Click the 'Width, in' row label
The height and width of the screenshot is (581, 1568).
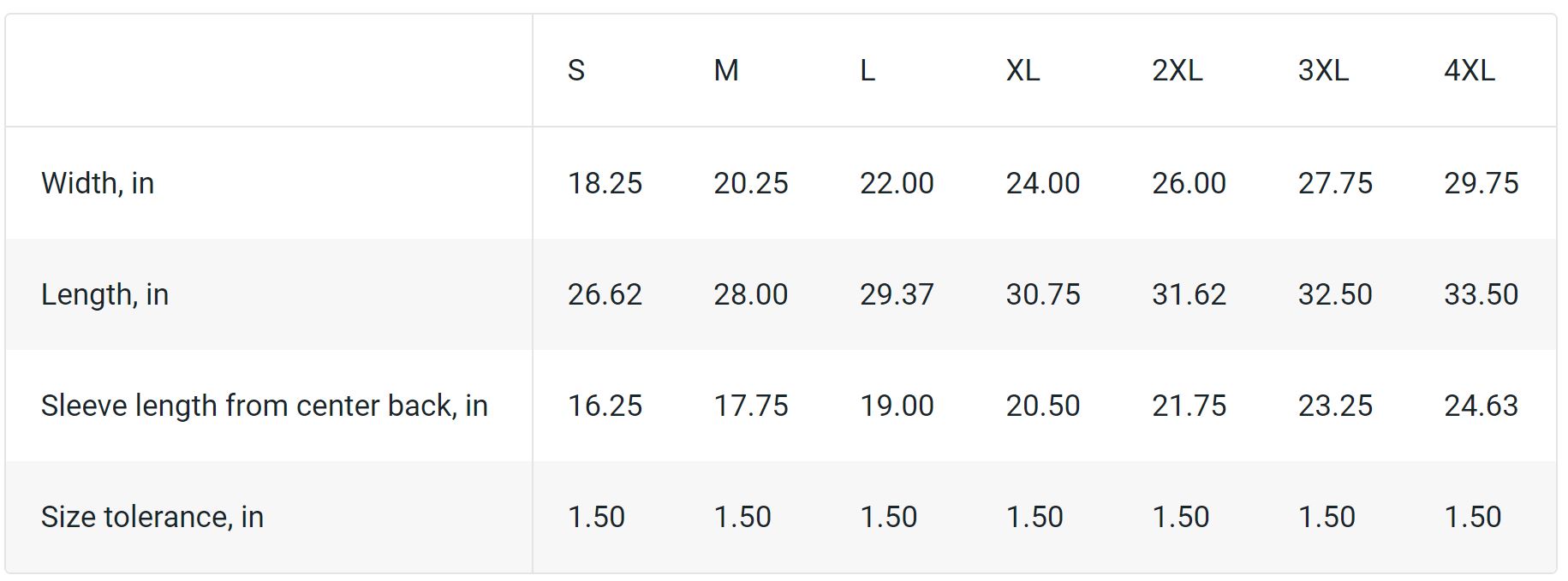98,183
